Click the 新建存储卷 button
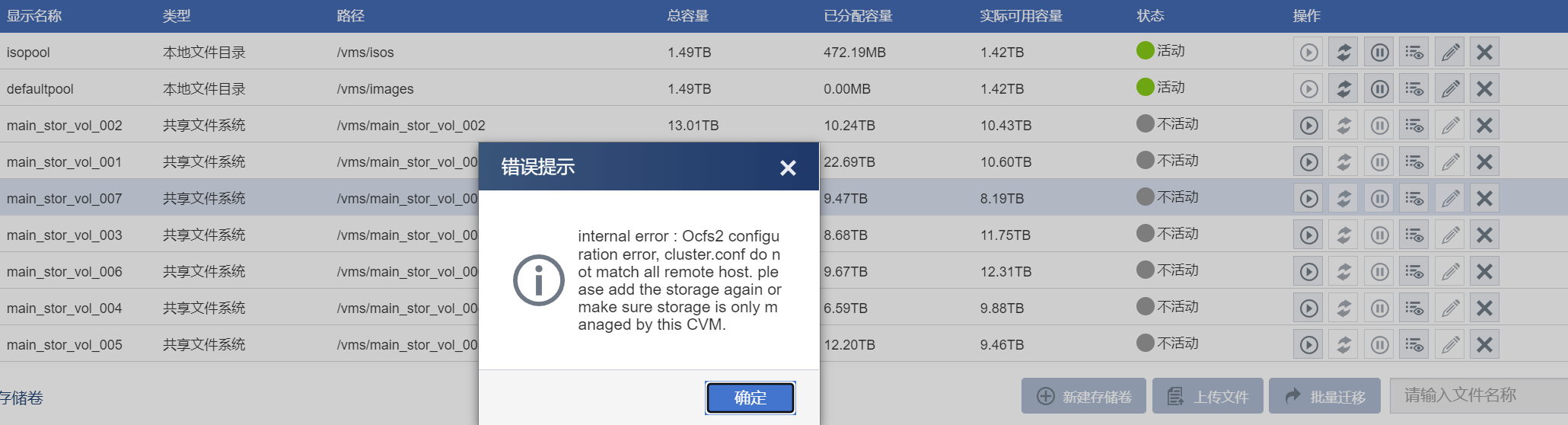 click(x=1084, y=396)
